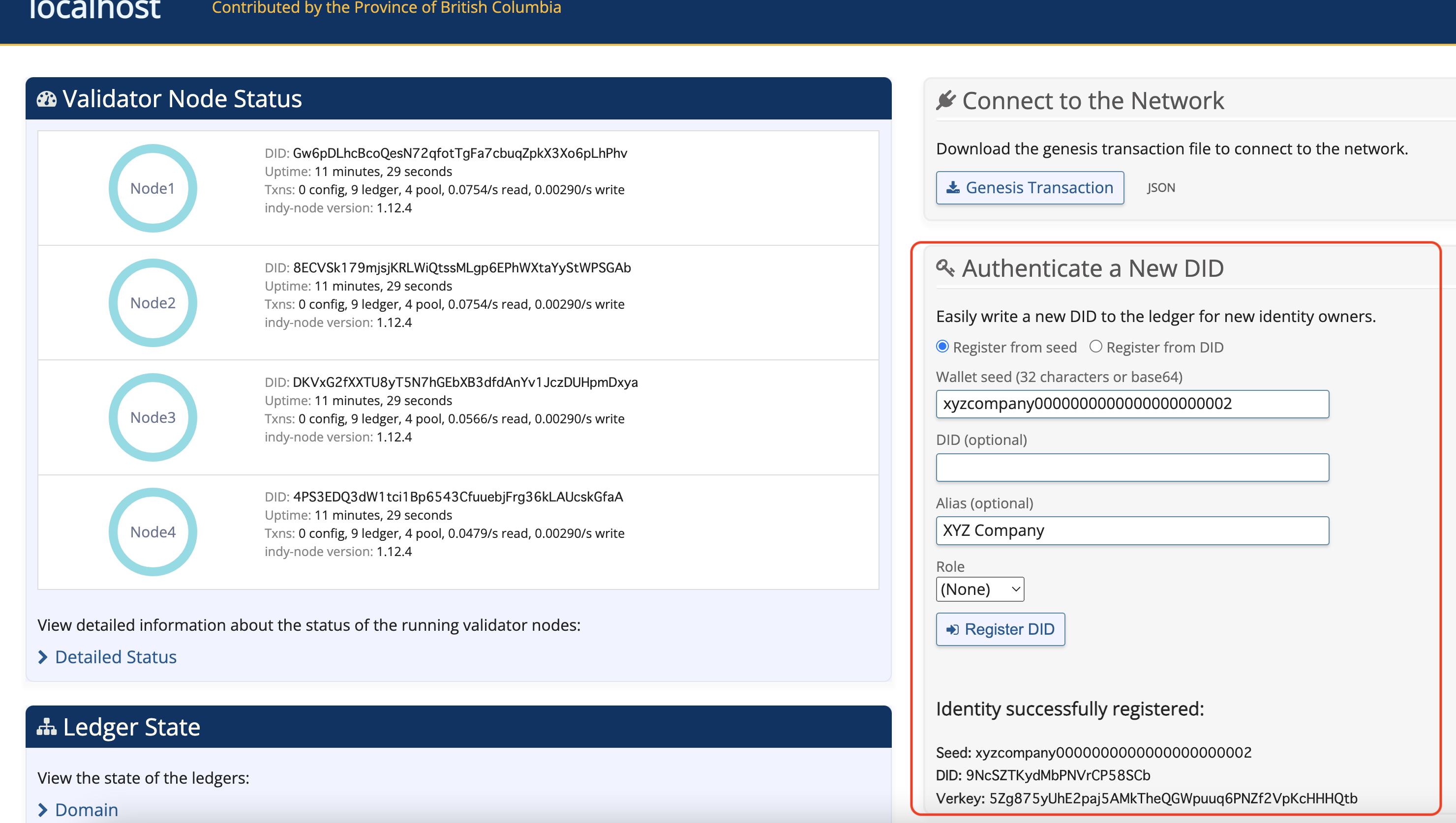This screenshot has width=1456, height=823.
Task: Click the plug icon beside Connect to the Network
Action: point(945,100)
